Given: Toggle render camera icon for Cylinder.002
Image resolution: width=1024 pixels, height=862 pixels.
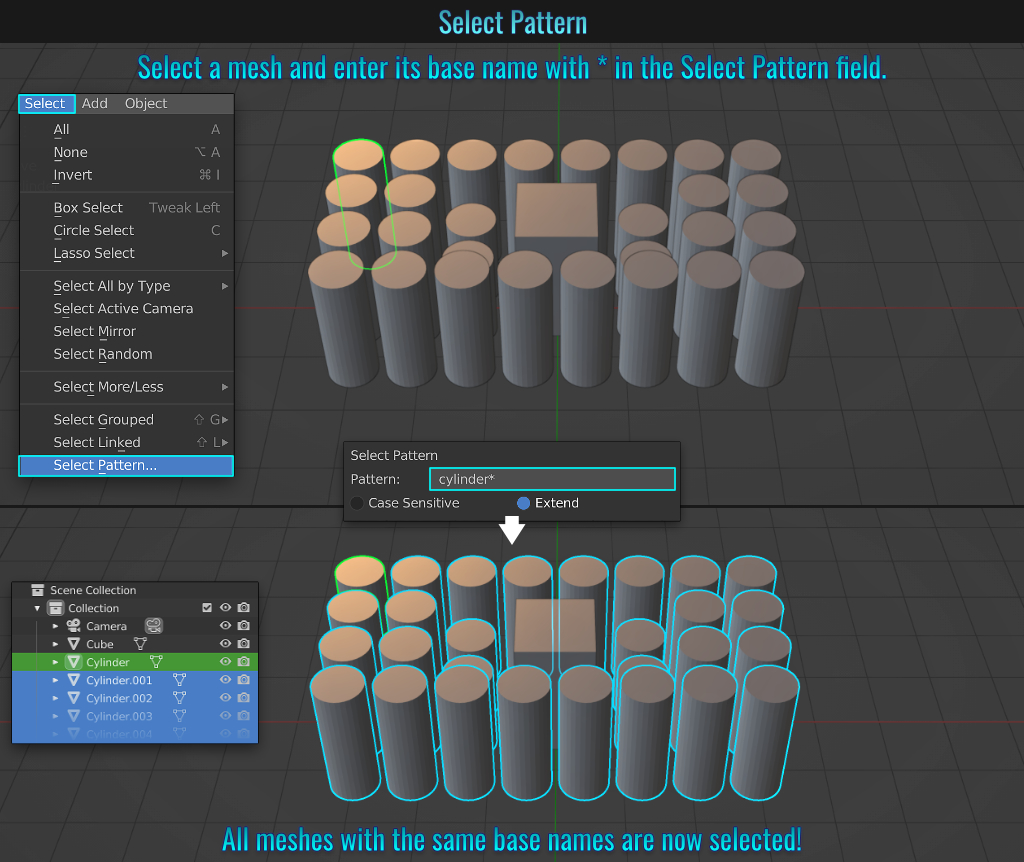Looking at the screenshot, I should click(x=244, y=697).
